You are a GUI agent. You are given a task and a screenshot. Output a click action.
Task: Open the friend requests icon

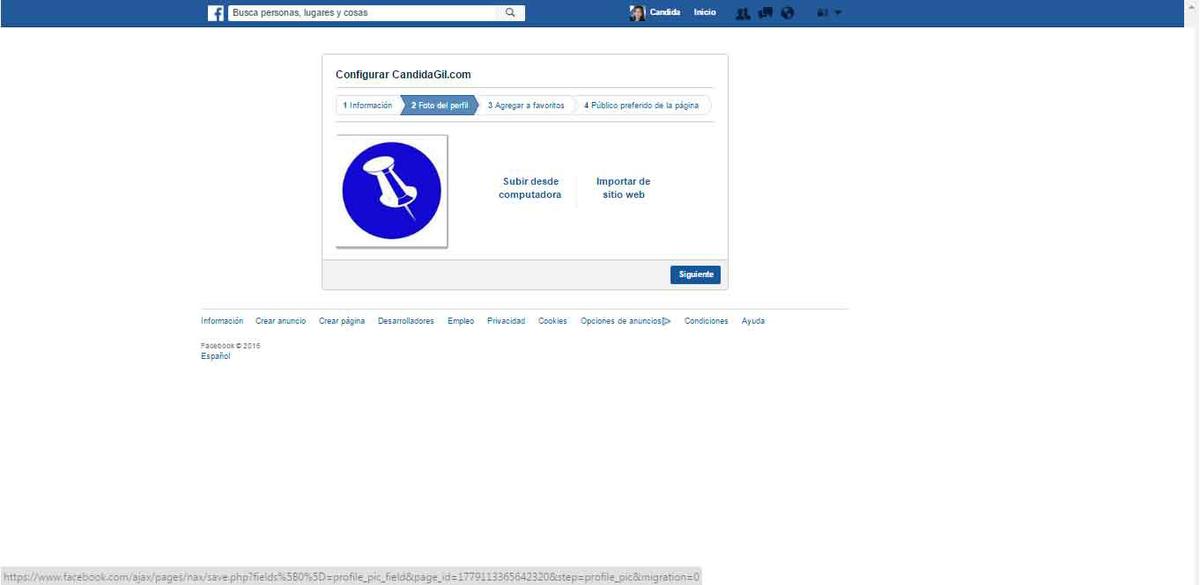tap(743, 13)
